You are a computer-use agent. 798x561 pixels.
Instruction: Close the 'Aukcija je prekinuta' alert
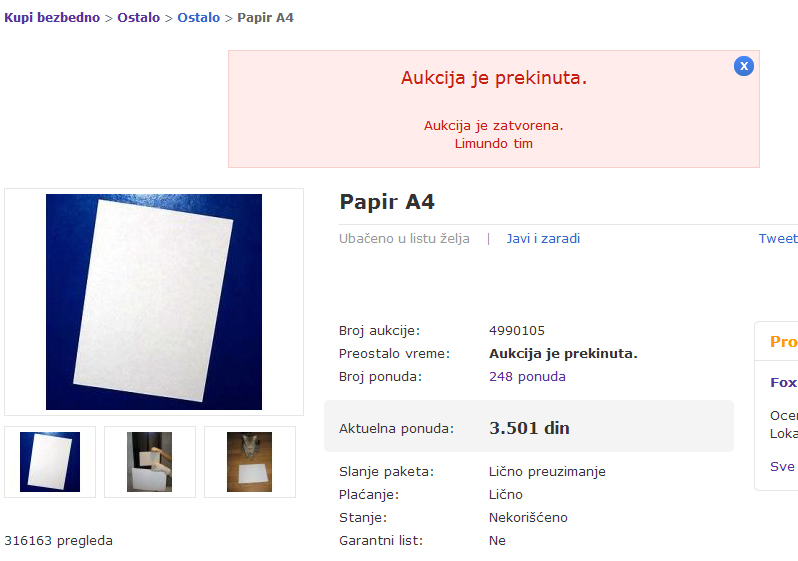point(743,66)
